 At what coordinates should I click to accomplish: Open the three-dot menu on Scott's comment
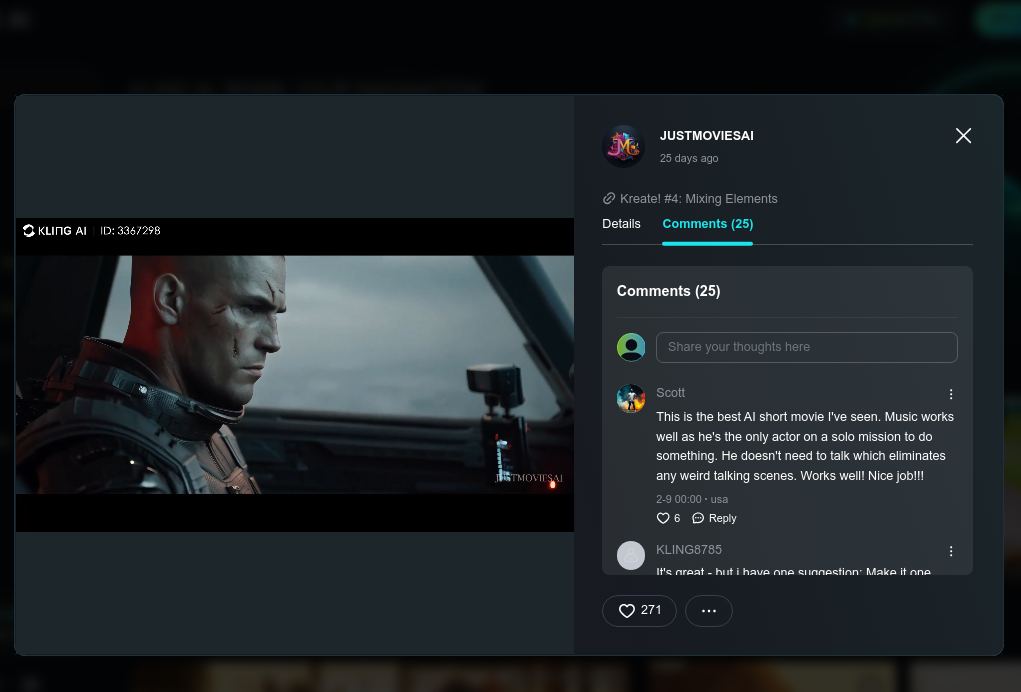(x=951, y=394)
